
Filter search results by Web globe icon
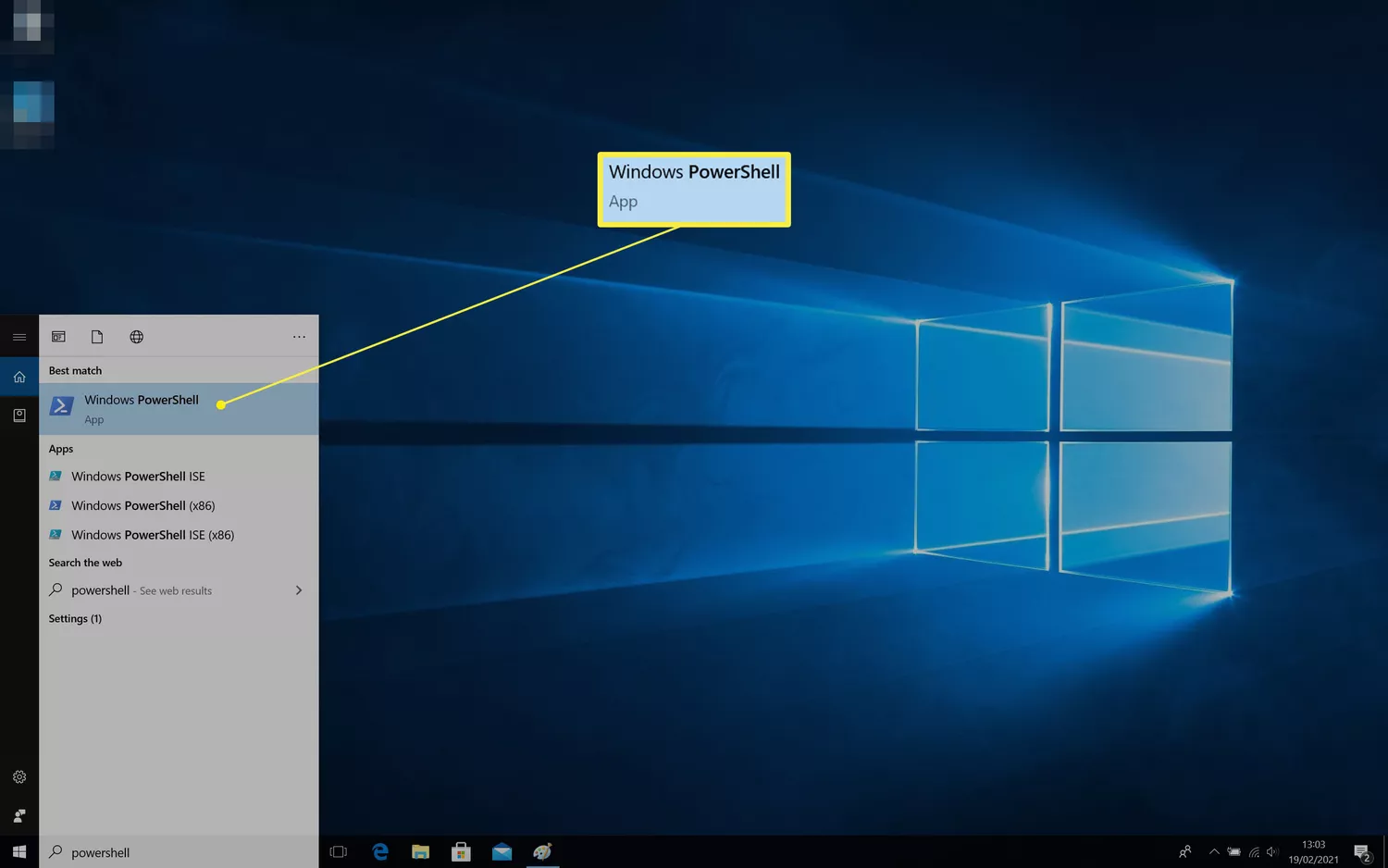coord(136,337)
